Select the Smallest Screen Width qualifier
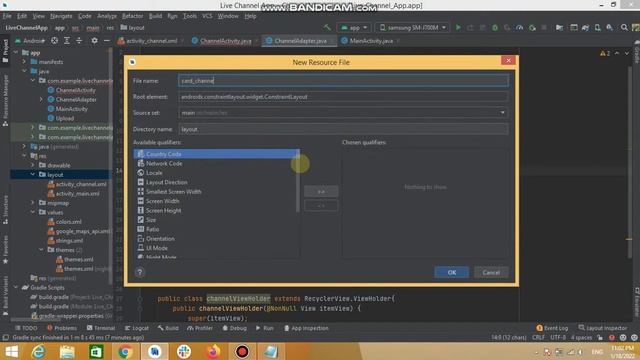This screenshot has width=640, height=360. tap(216, 191)
